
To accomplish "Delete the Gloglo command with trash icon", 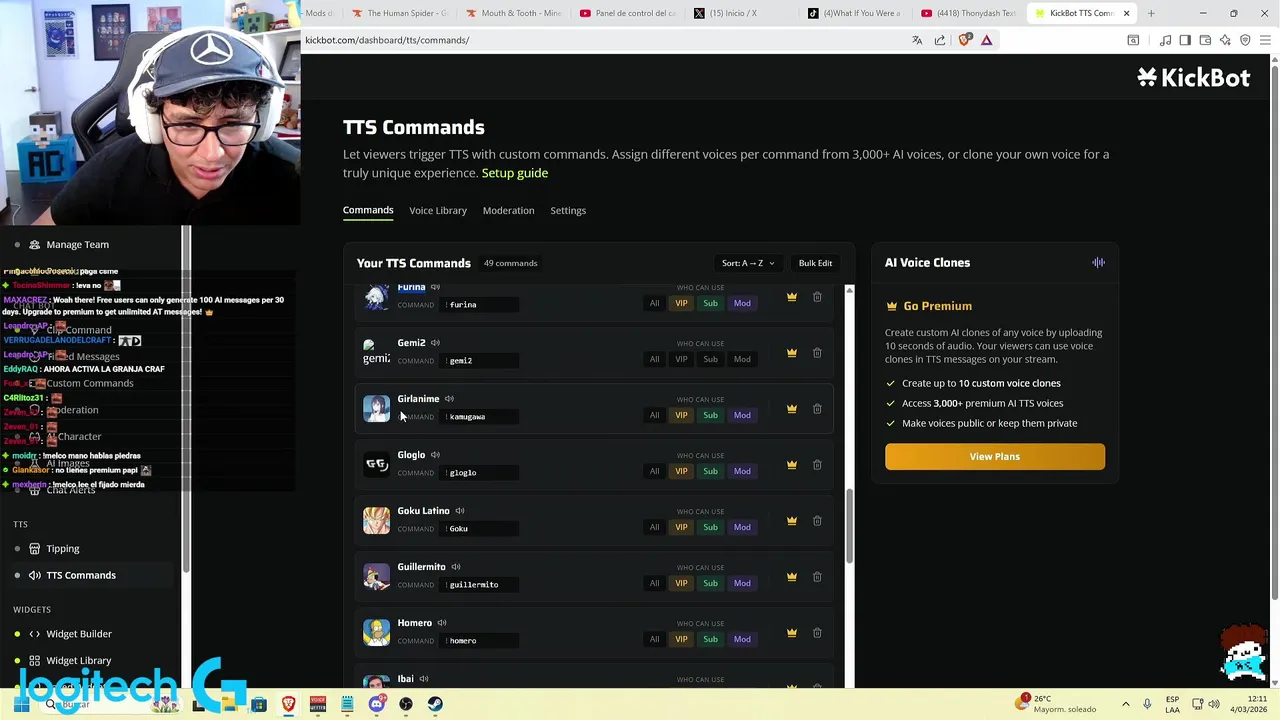I will [817, 465].
